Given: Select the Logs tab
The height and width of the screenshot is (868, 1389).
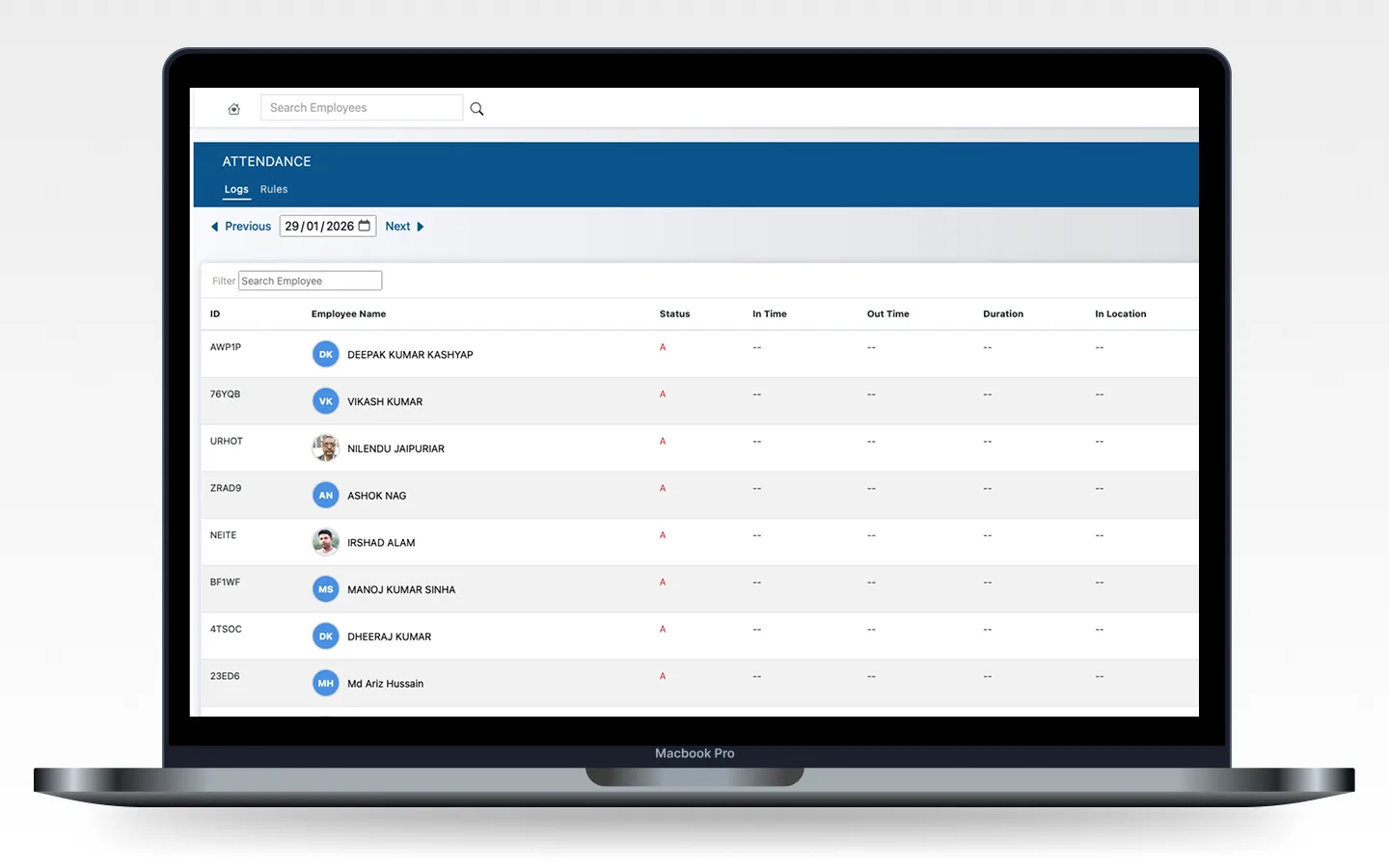Looking at the screenshot, I should point(236,189).
